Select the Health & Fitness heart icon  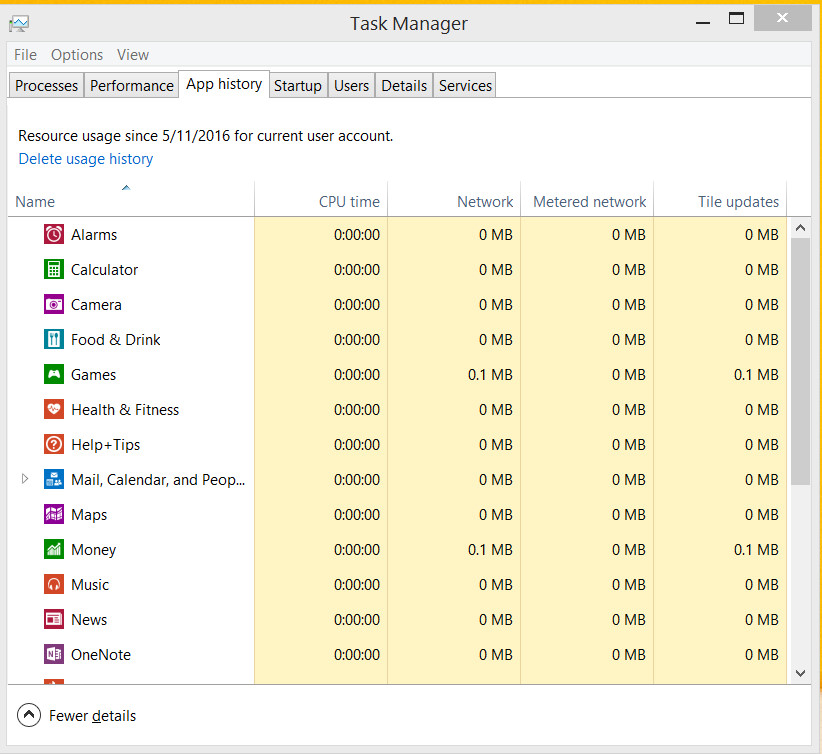pos(54,410)
